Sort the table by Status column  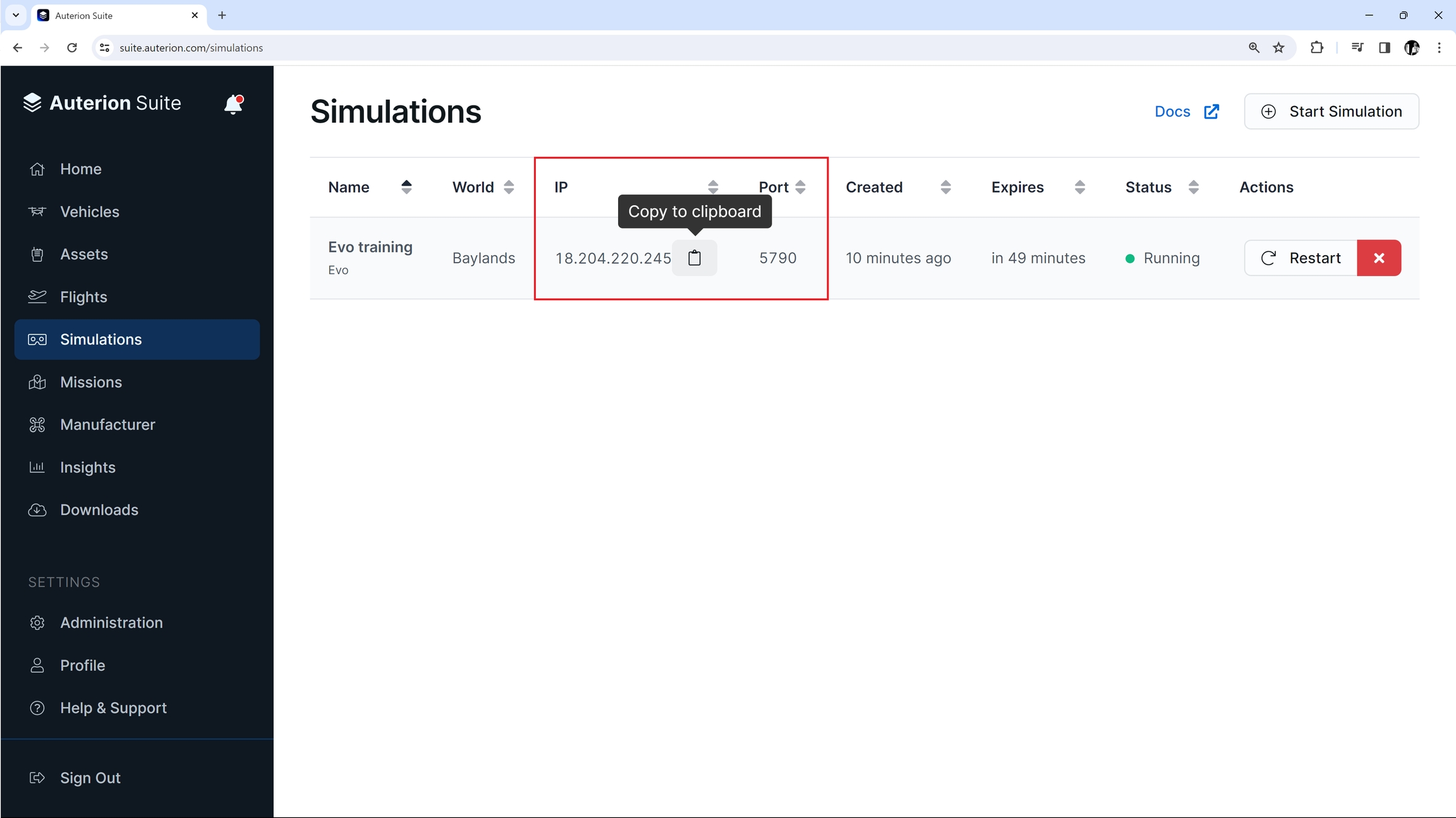1193,187
